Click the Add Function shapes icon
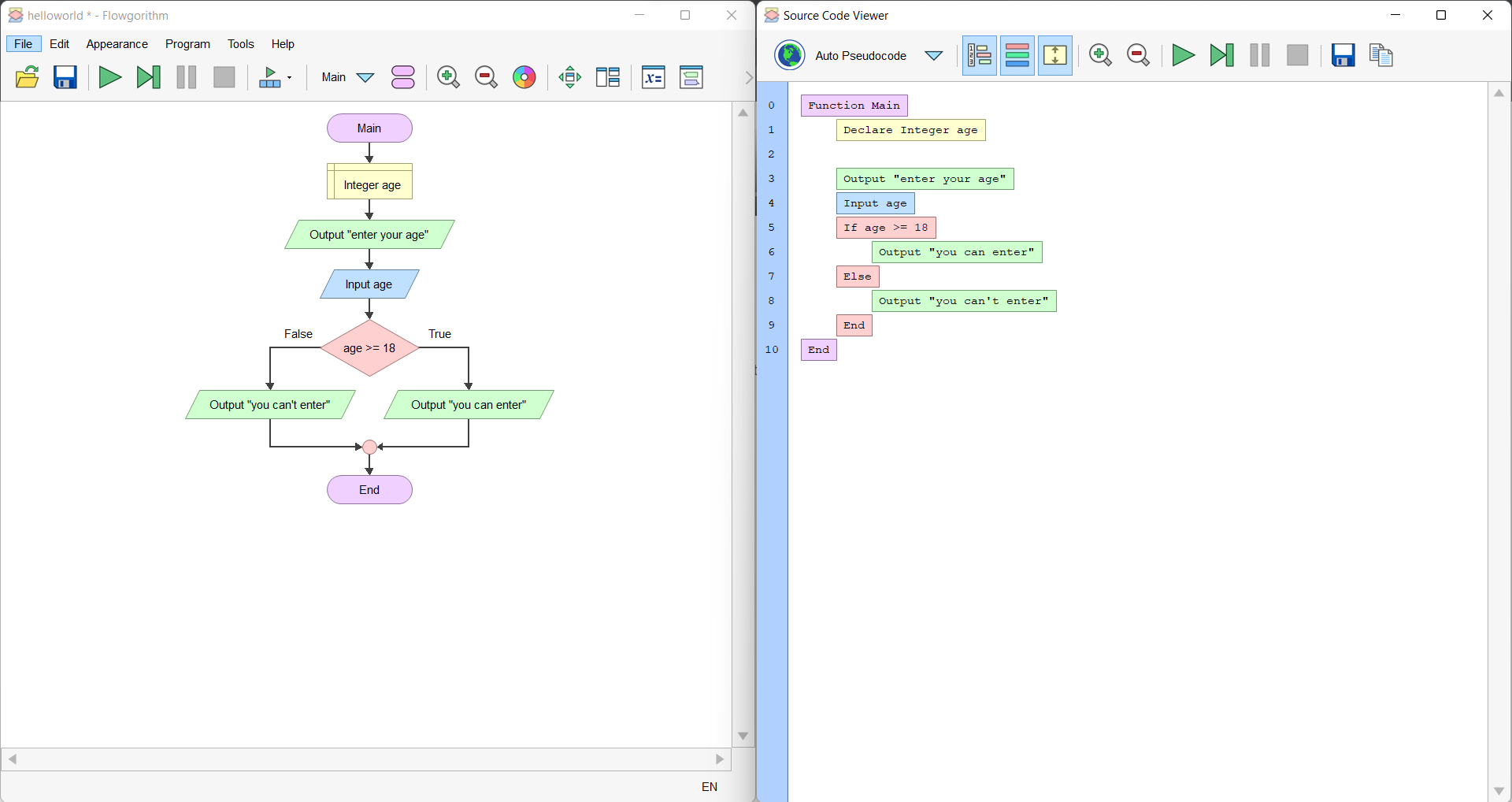The image size is (1512, 802). [x=403, y=77]
